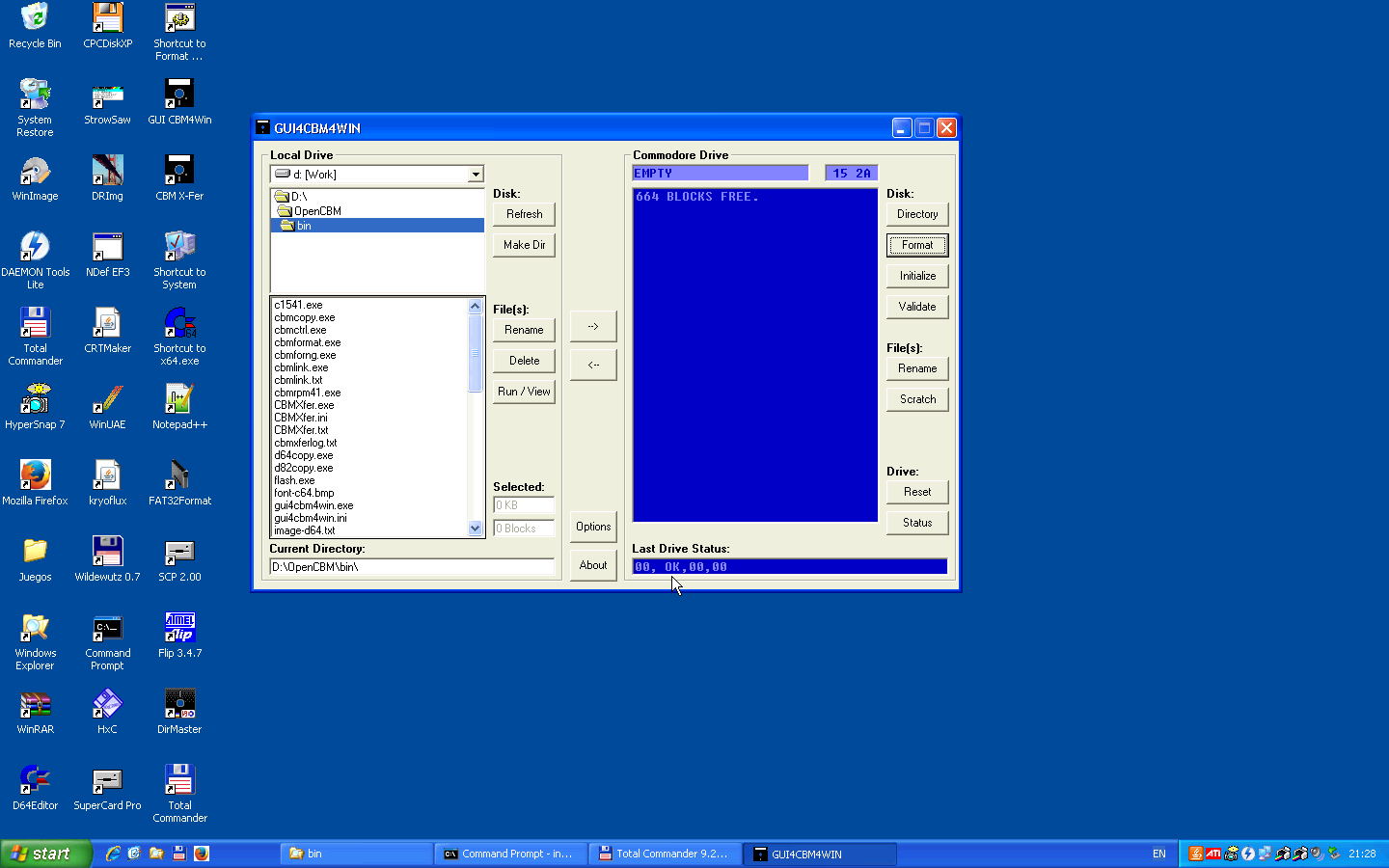Click the Make Dir button
Image resolution: width=1389 pixels, height=868 pixels.
524,245
